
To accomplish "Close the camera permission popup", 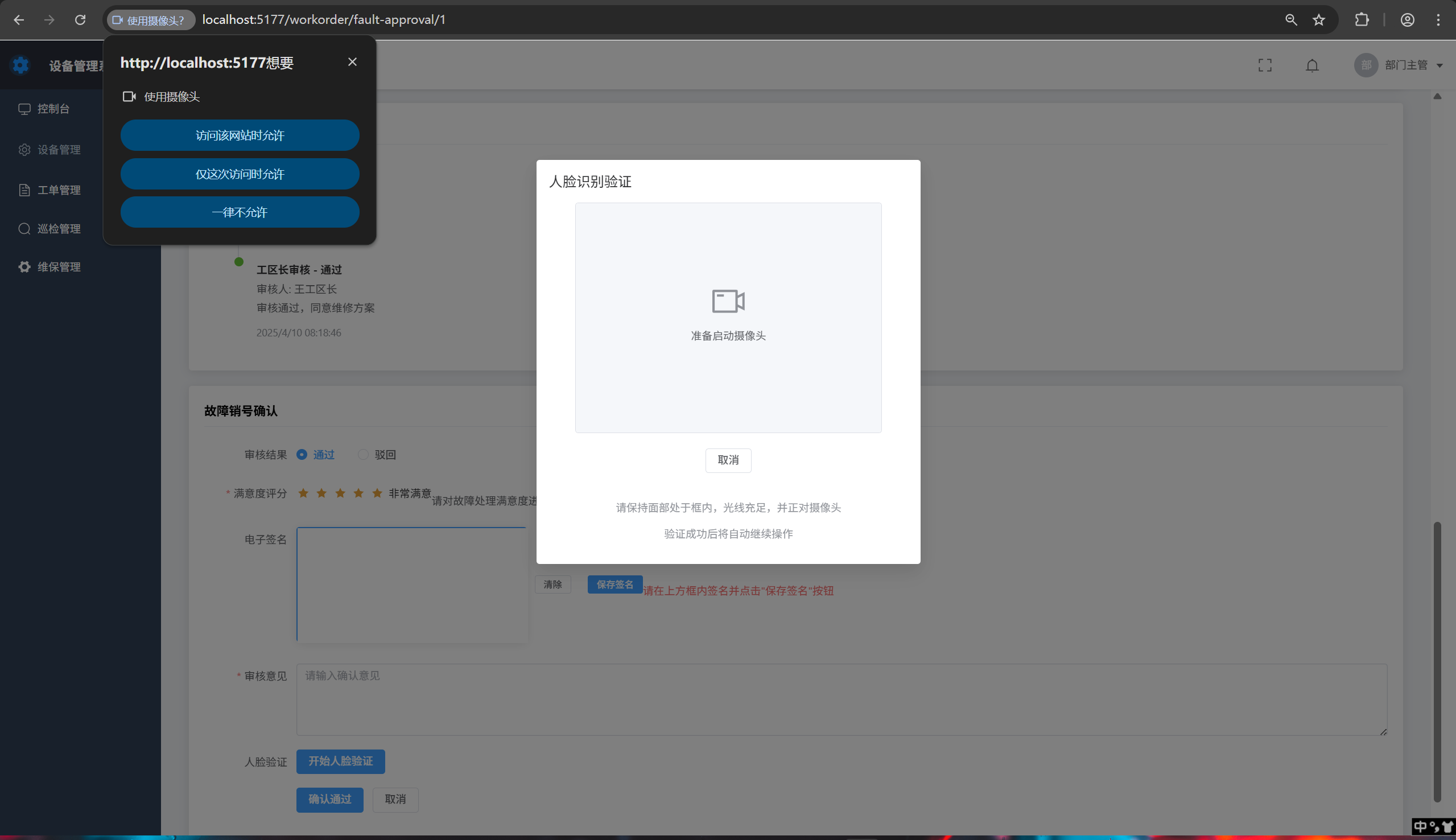I will [x=352, y=61].
